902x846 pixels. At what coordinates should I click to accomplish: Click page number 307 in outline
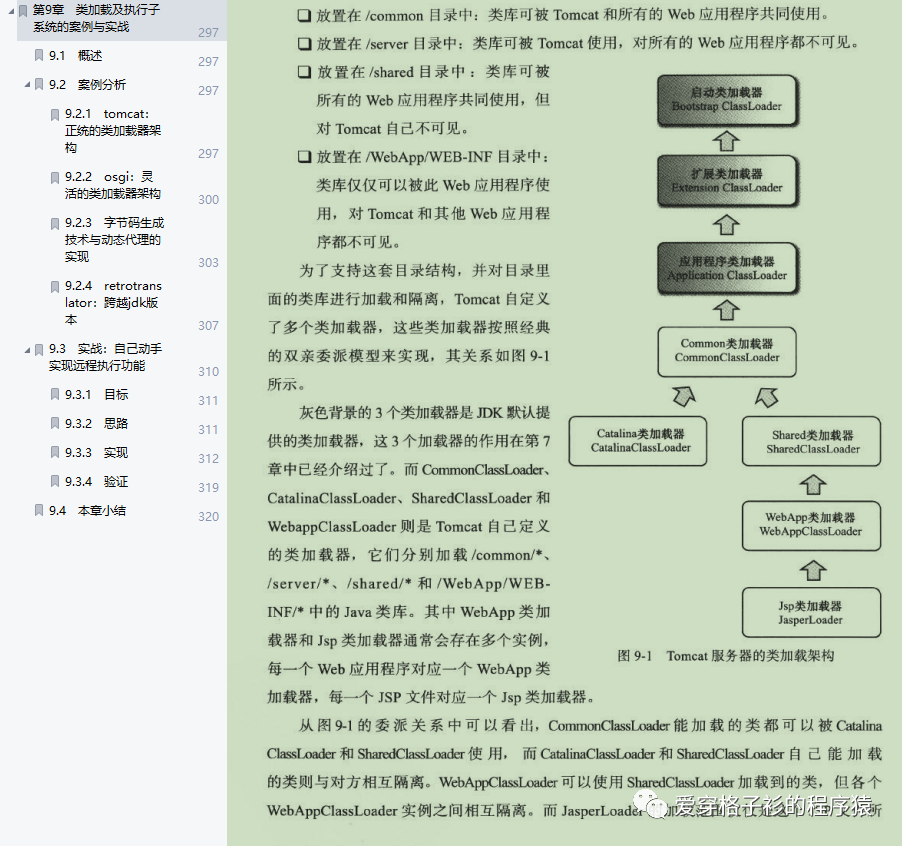click(x=208, y=326)
